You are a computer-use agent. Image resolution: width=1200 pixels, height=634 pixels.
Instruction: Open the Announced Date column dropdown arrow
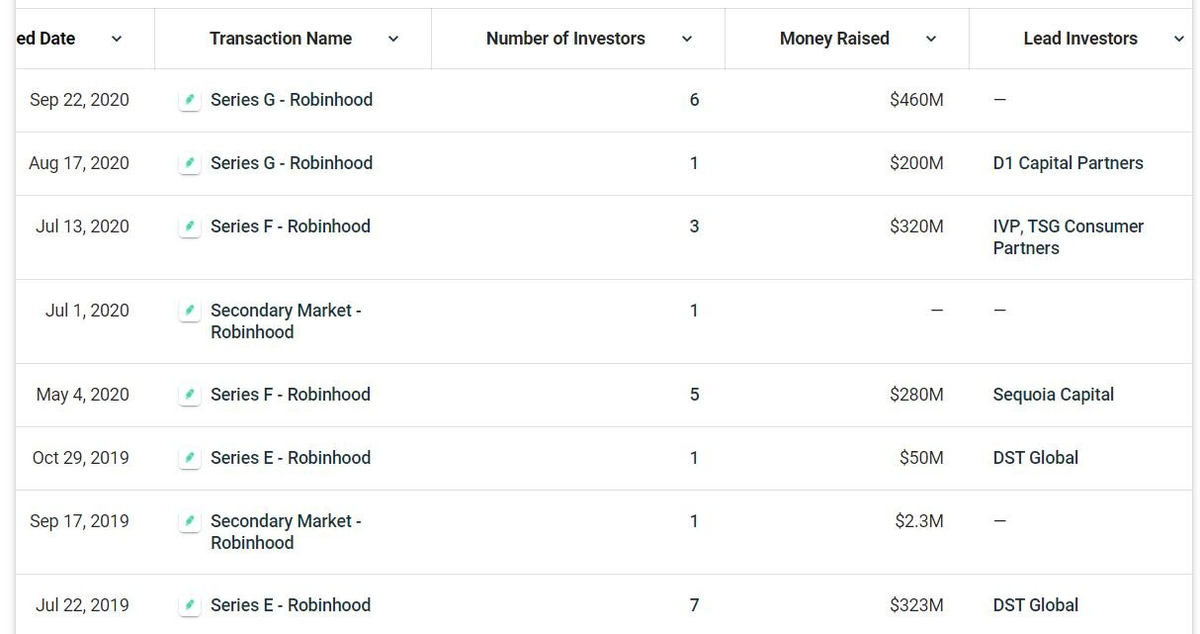pyautogui.click(x=116, y=39)
